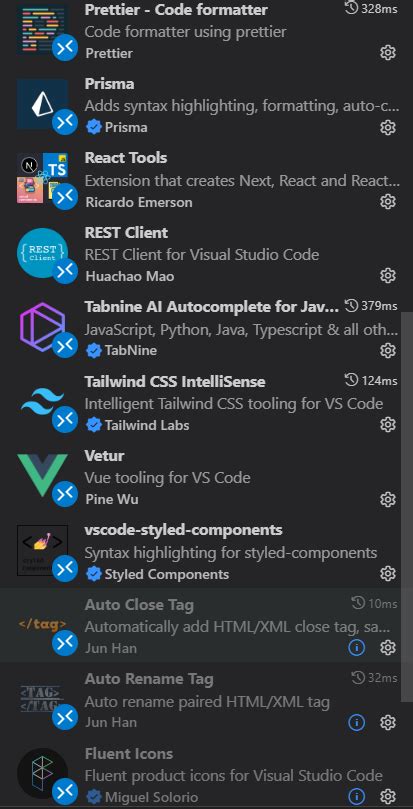
Task: Click Auto Rename Tag 32ms activation time
Action: coord(374,678)
